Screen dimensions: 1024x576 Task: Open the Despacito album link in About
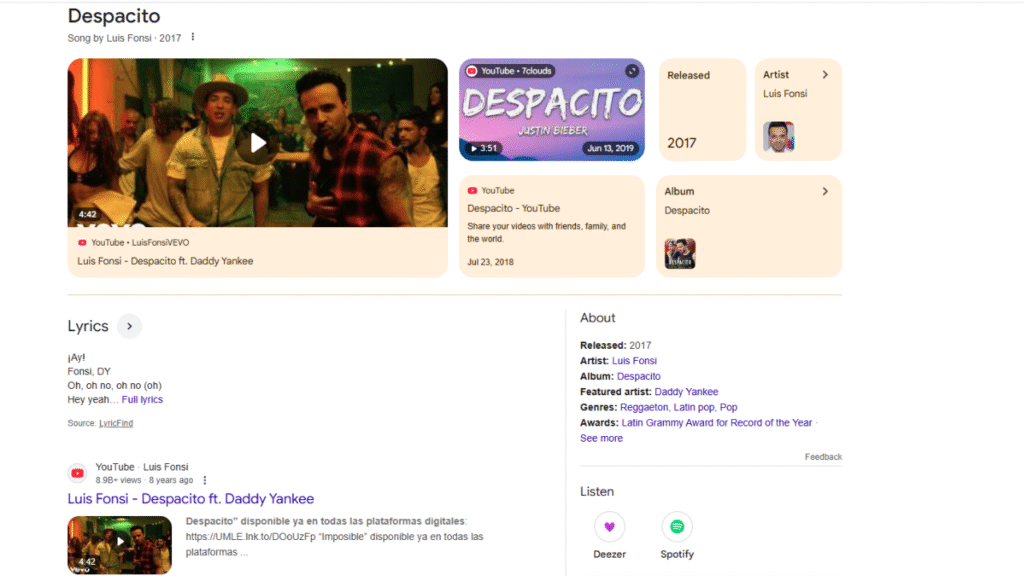point(639,376)
